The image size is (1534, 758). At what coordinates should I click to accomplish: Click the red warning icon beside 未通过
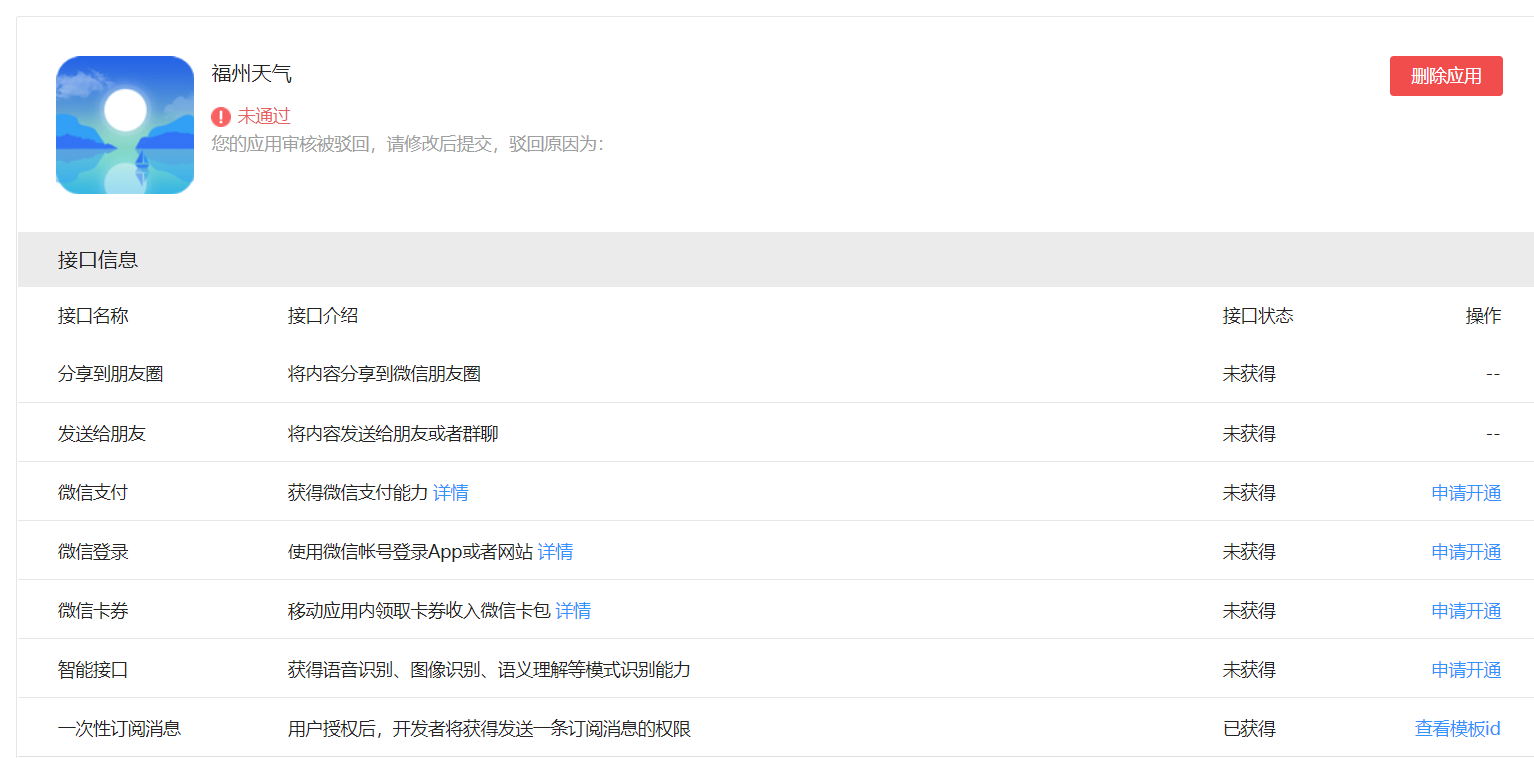(221, 117)
